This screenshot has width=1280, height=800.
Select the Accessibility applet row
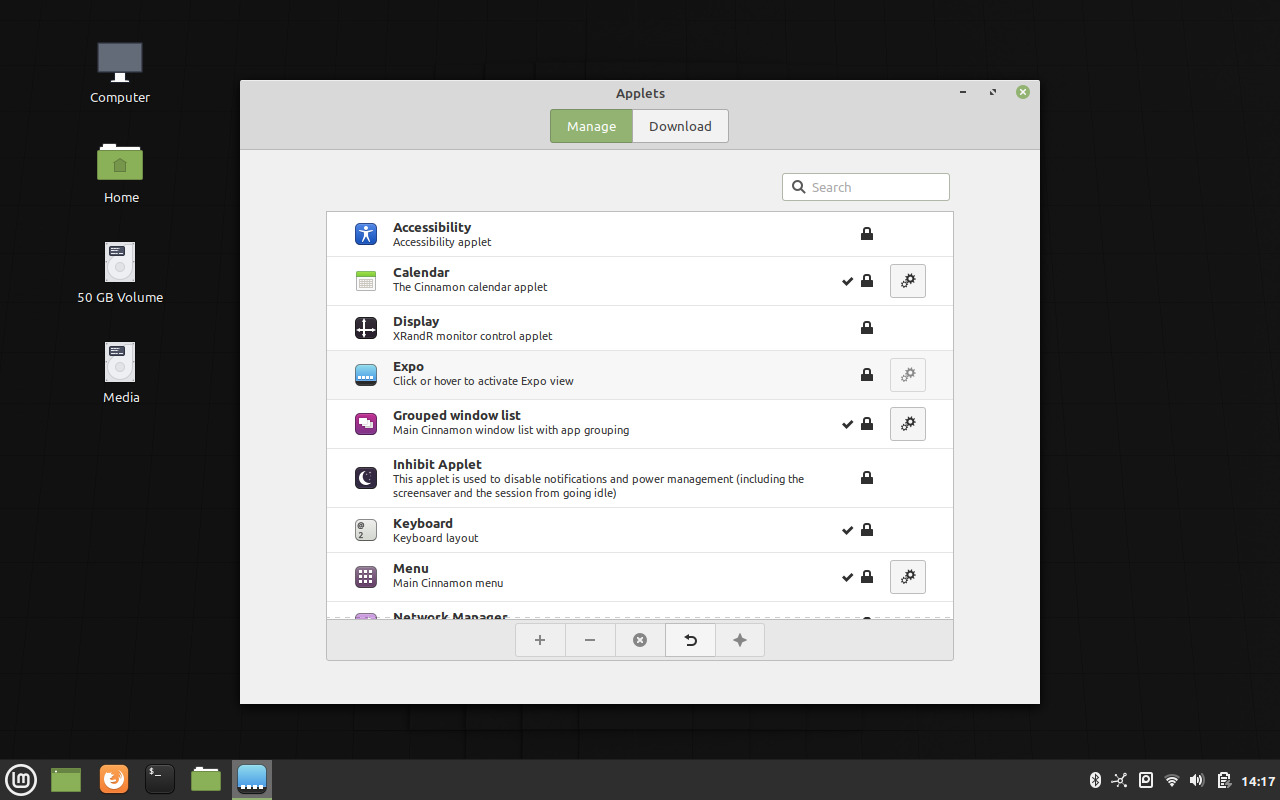640,234
